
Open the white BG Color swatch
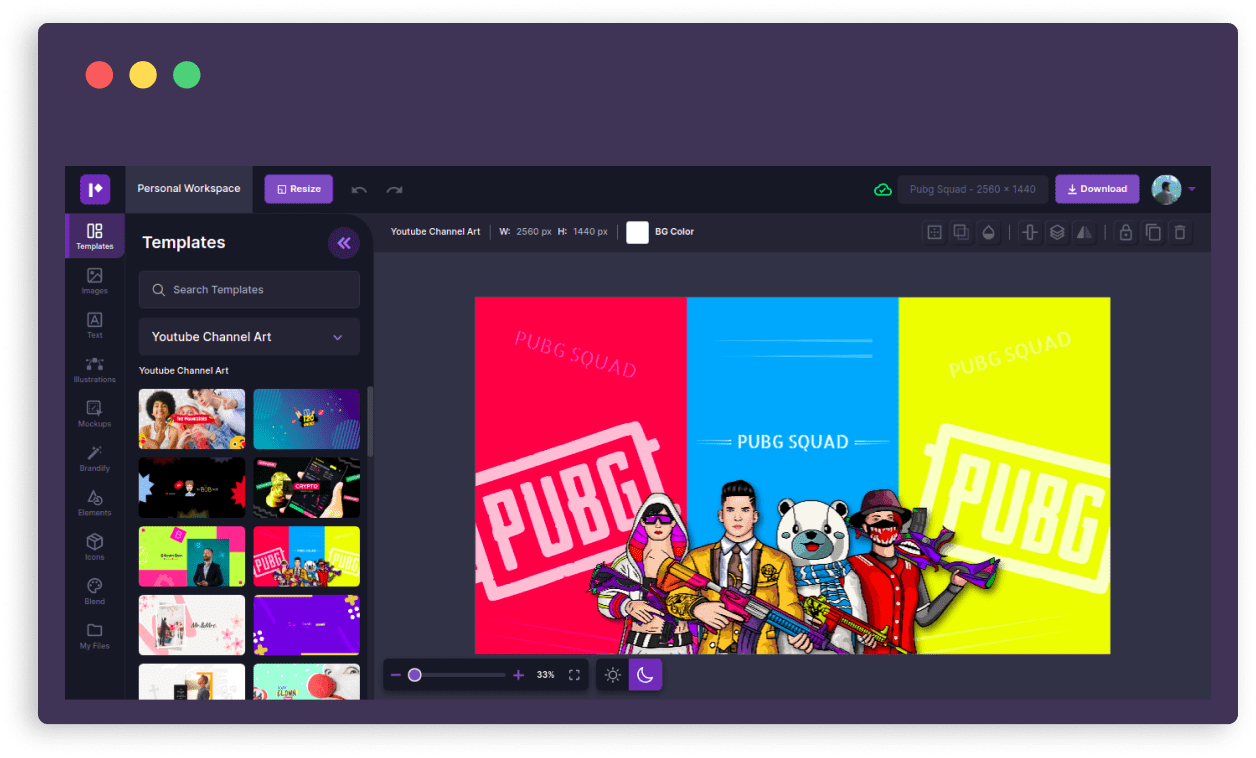(637, 232)
